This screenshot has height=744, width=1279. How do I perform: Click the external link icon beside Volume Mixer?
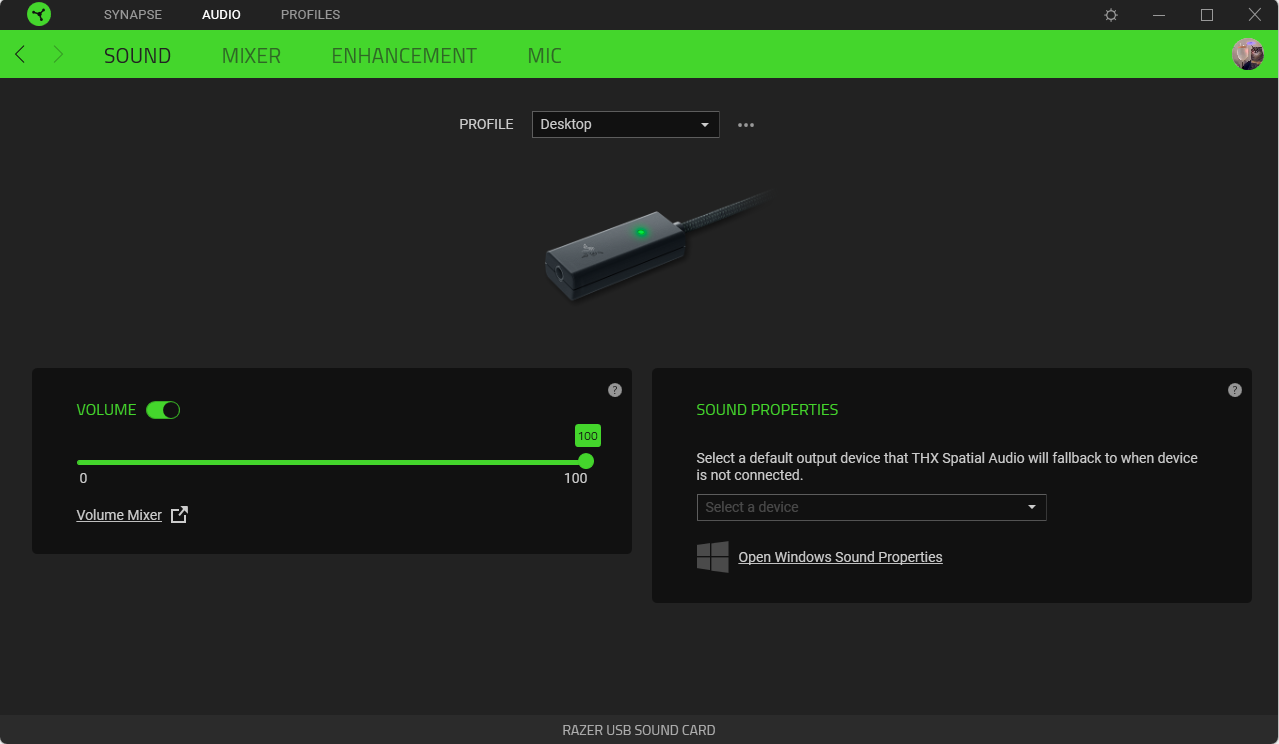coord(179,515)
